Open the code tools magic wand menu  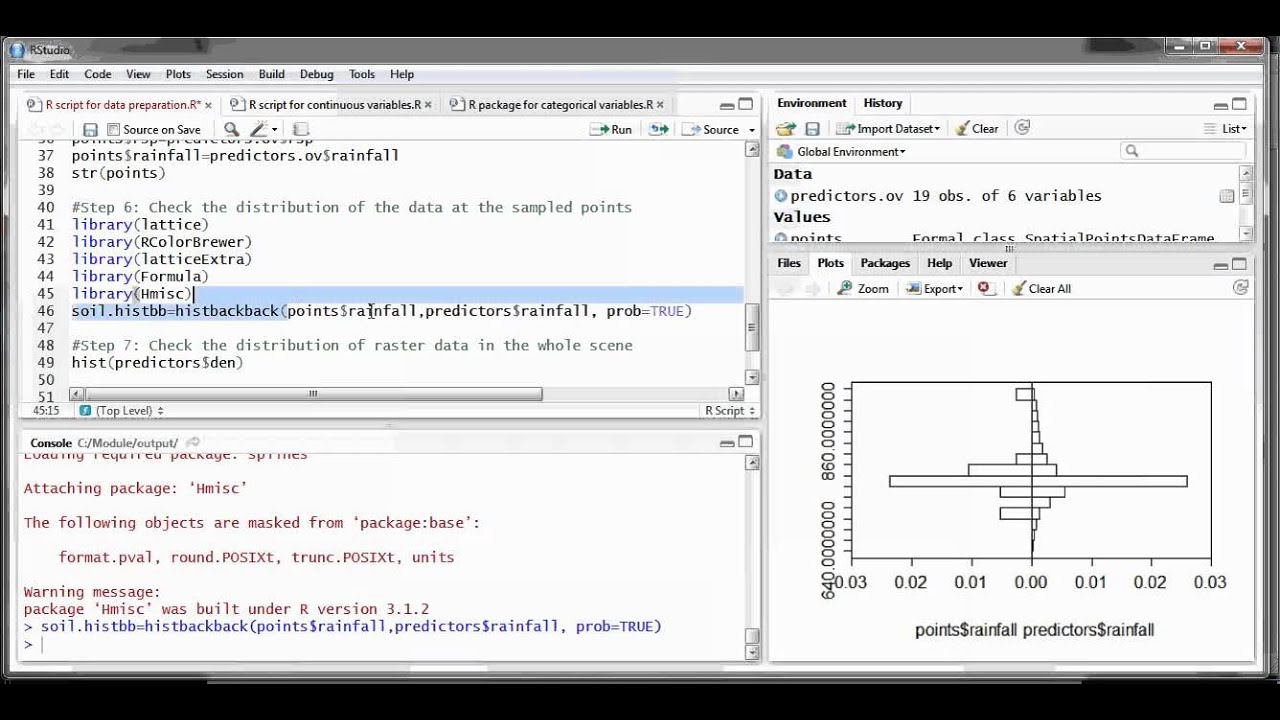tap(264, 129)
